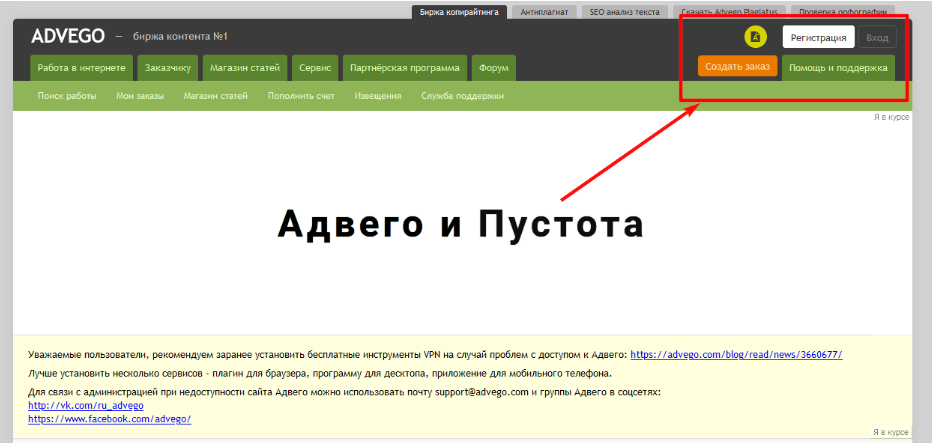The width and height of the screenshot is (932, 443).
Task: Open the SEO анализ текста tab
Action: click(x=625, y=12)
